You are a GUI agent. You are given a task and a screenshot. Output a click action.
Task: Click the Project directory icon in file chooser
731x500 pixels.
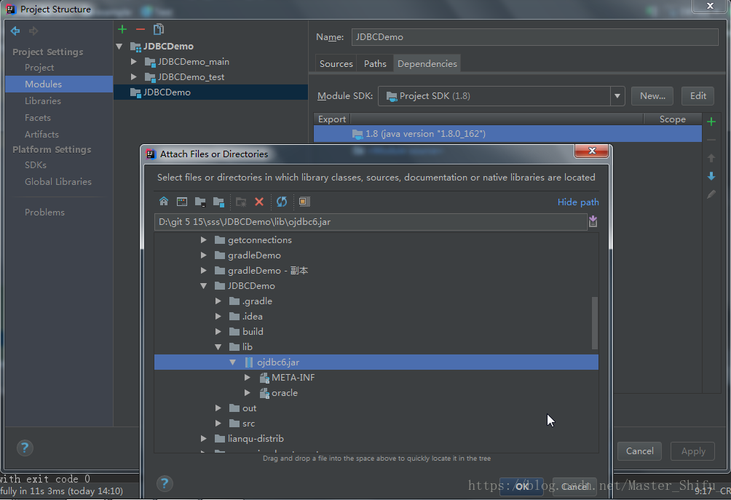(200, 201)
